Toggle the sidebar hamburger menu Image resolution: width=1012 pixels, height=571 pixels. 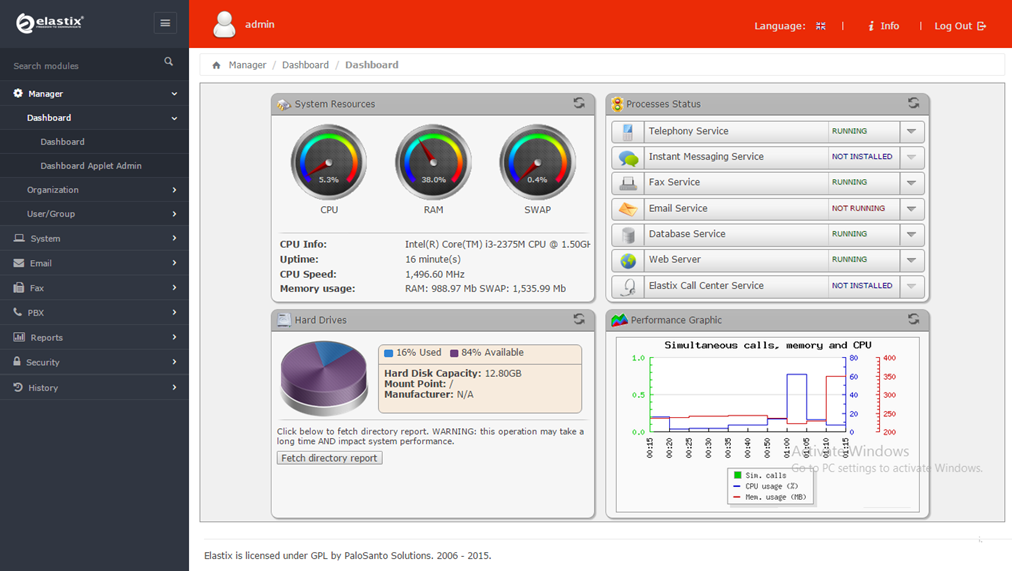pyautogui.click(x=165, y=23)
